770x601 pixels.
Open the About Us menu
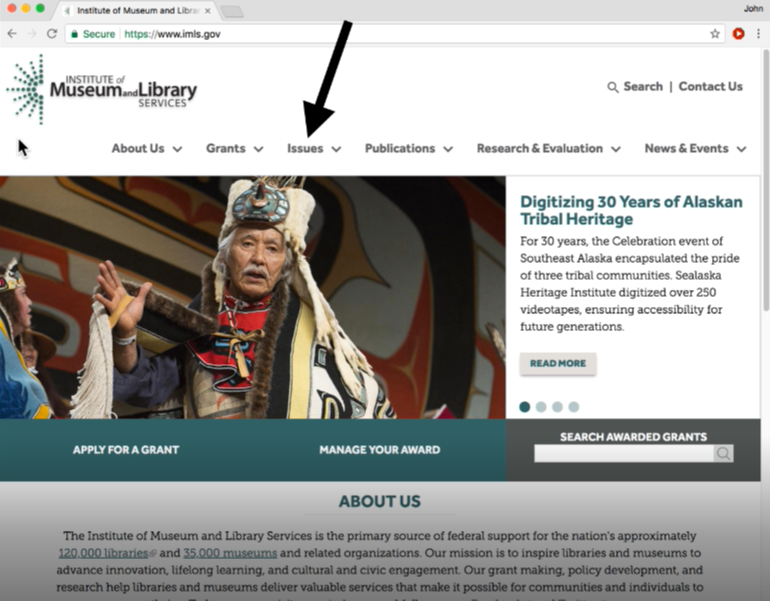coord(147,148)
